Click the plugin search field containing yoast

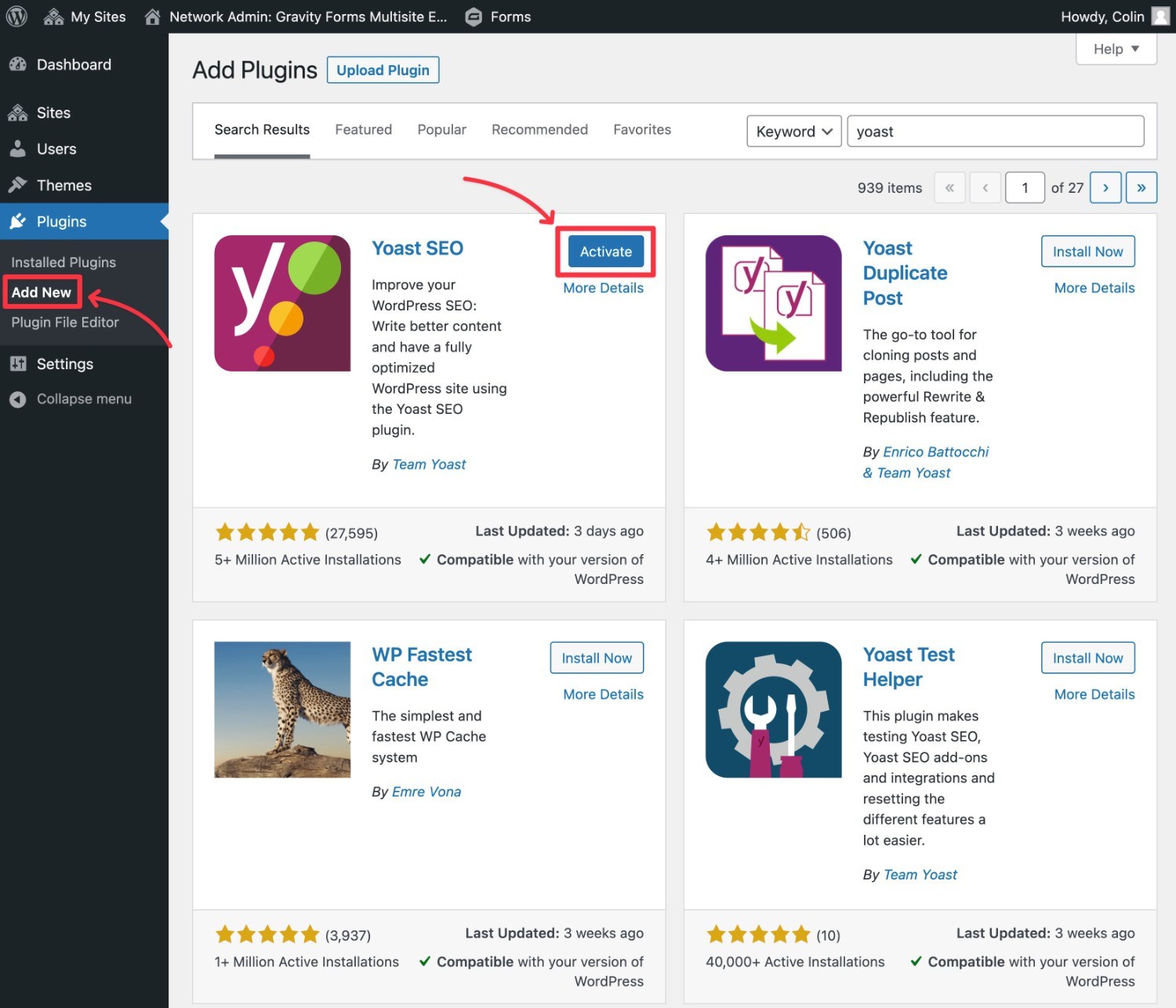(996, 131)
